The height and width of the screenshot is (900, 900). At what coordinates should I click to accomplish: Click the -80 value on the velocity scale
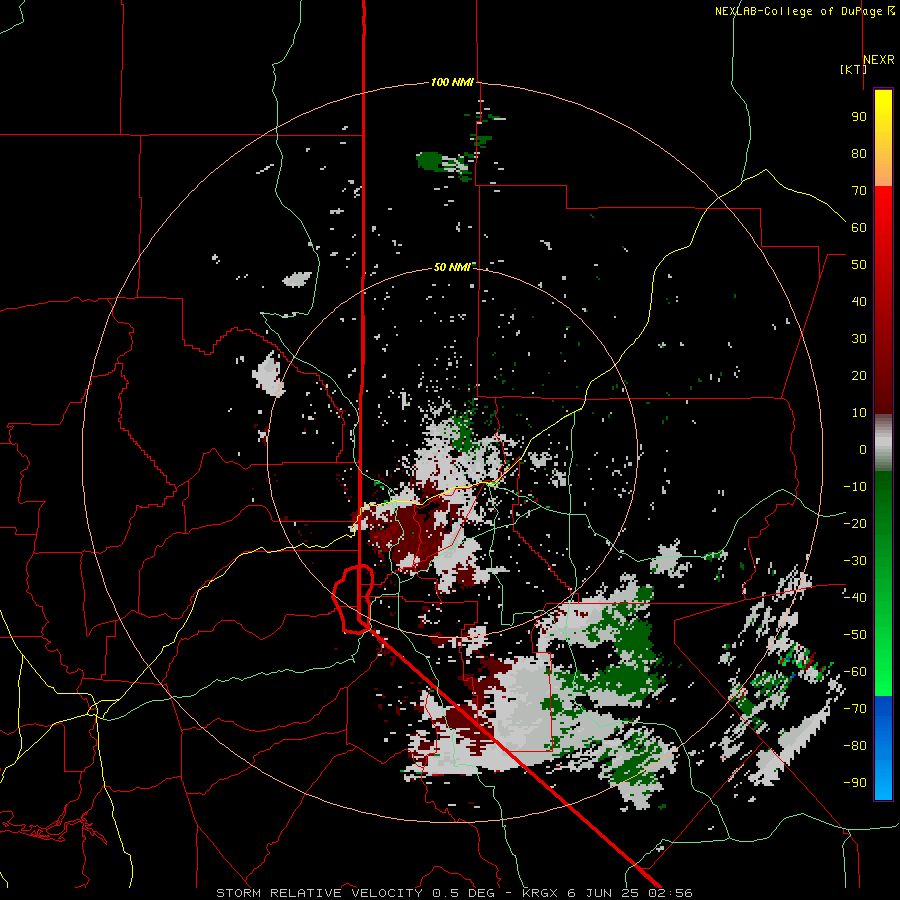click(x=855, y=746)
